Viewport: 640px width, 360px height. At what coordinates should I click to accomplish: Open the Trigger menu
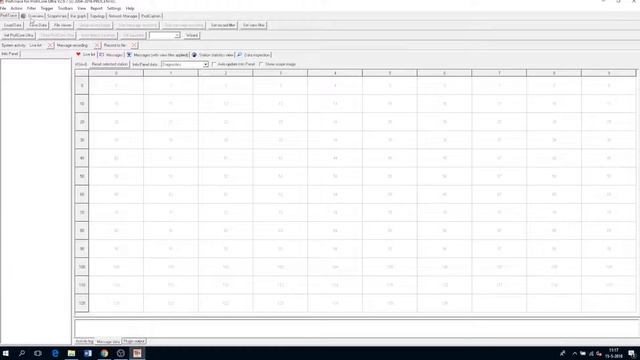(x=47, y=8)
